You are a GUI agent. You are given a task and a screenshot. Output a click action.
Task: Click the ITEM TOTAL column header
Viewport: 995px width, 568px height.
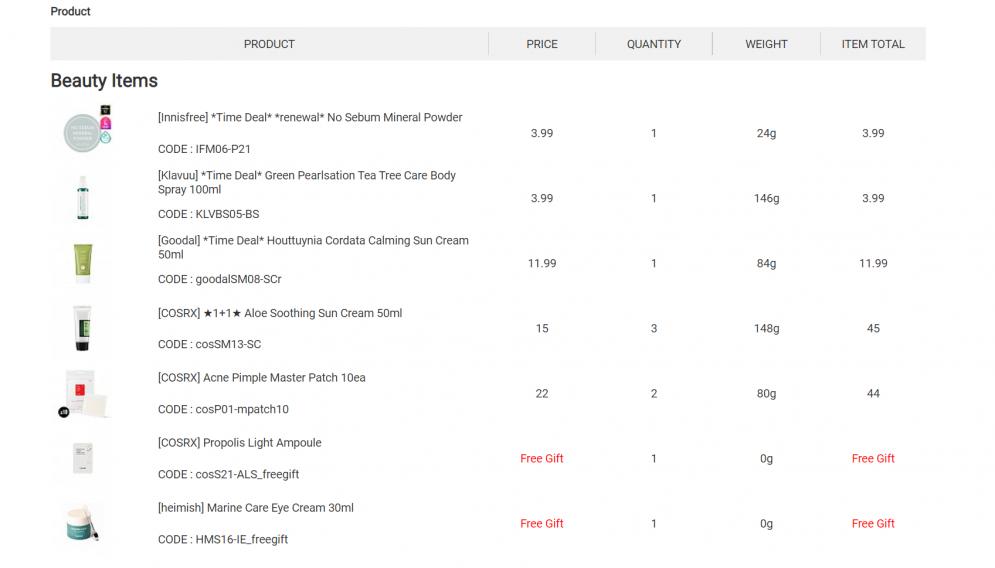click(x=873, y=44)
